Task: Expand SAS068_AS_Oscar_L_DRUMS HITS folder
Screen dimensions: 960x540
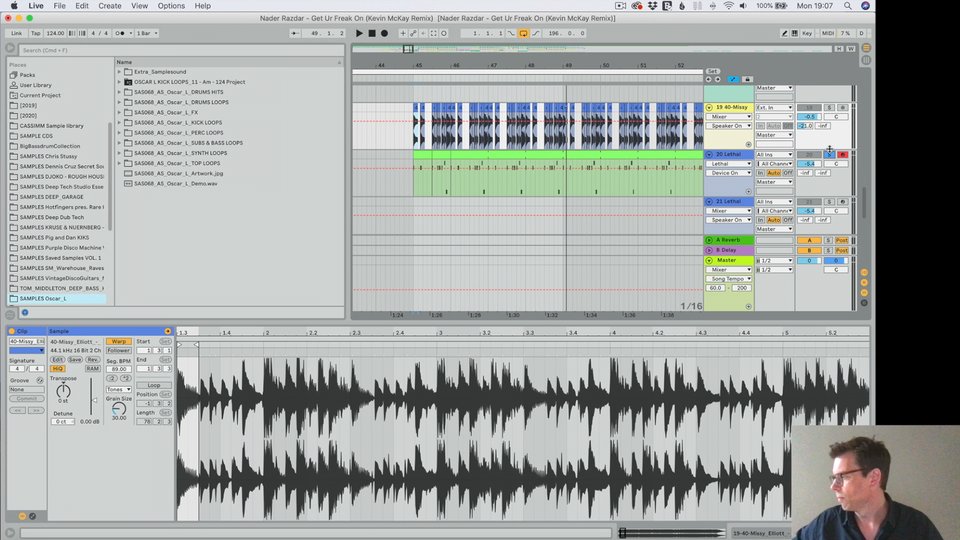Action: [119, 92]
